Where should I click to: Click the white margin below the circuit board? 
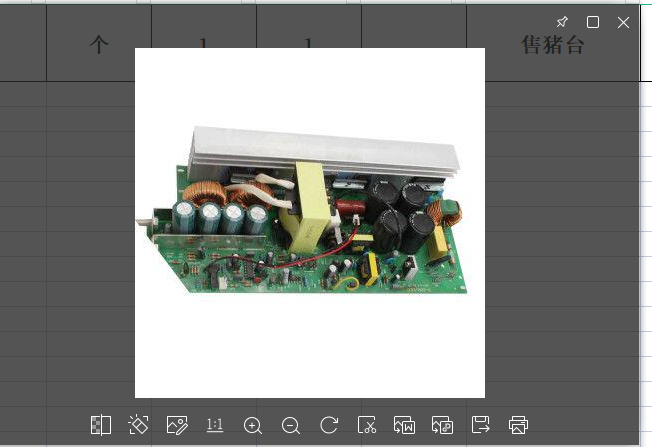[x=310, y=350]
